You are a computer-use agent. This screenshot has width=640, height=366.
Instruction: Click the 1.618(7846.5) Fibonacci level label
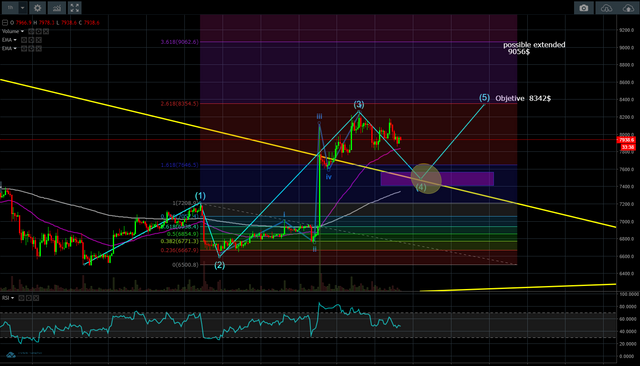point(180,165)
